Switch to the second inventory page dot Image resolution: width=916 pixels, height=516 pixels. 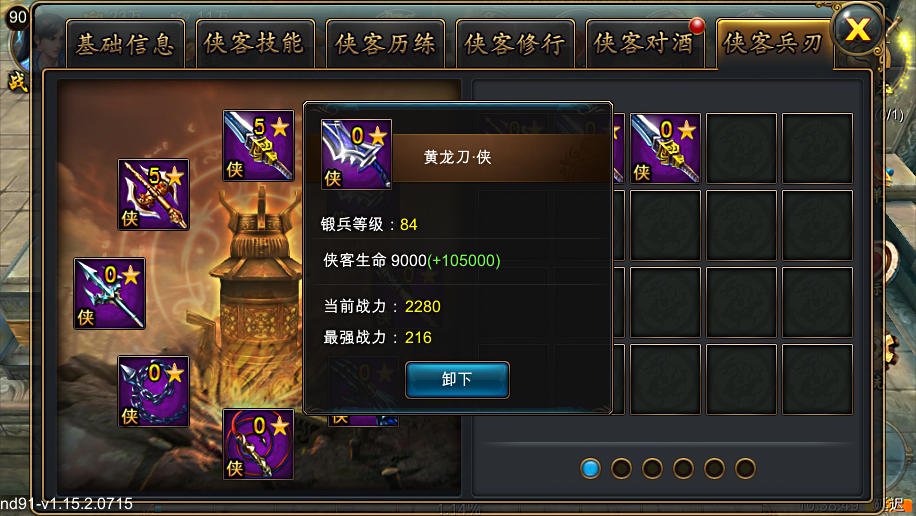[x=621, y=468]
